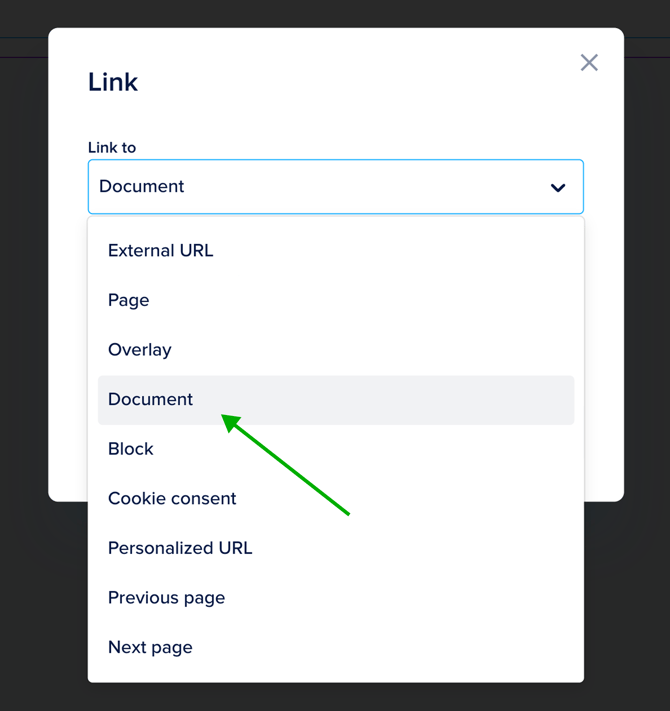Select External URL from the list

pos(161,251)
